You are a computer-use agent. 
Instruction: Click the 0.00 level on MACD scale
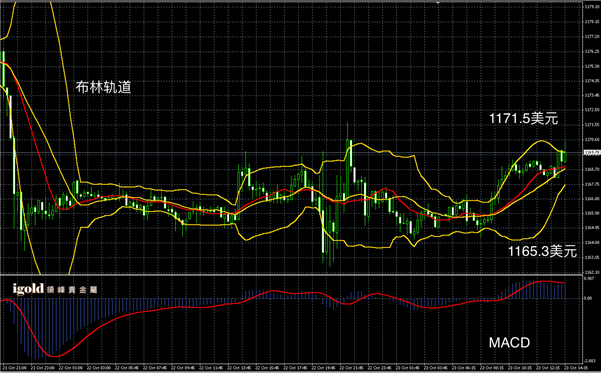pyautogui.click(x=588, y=298)
